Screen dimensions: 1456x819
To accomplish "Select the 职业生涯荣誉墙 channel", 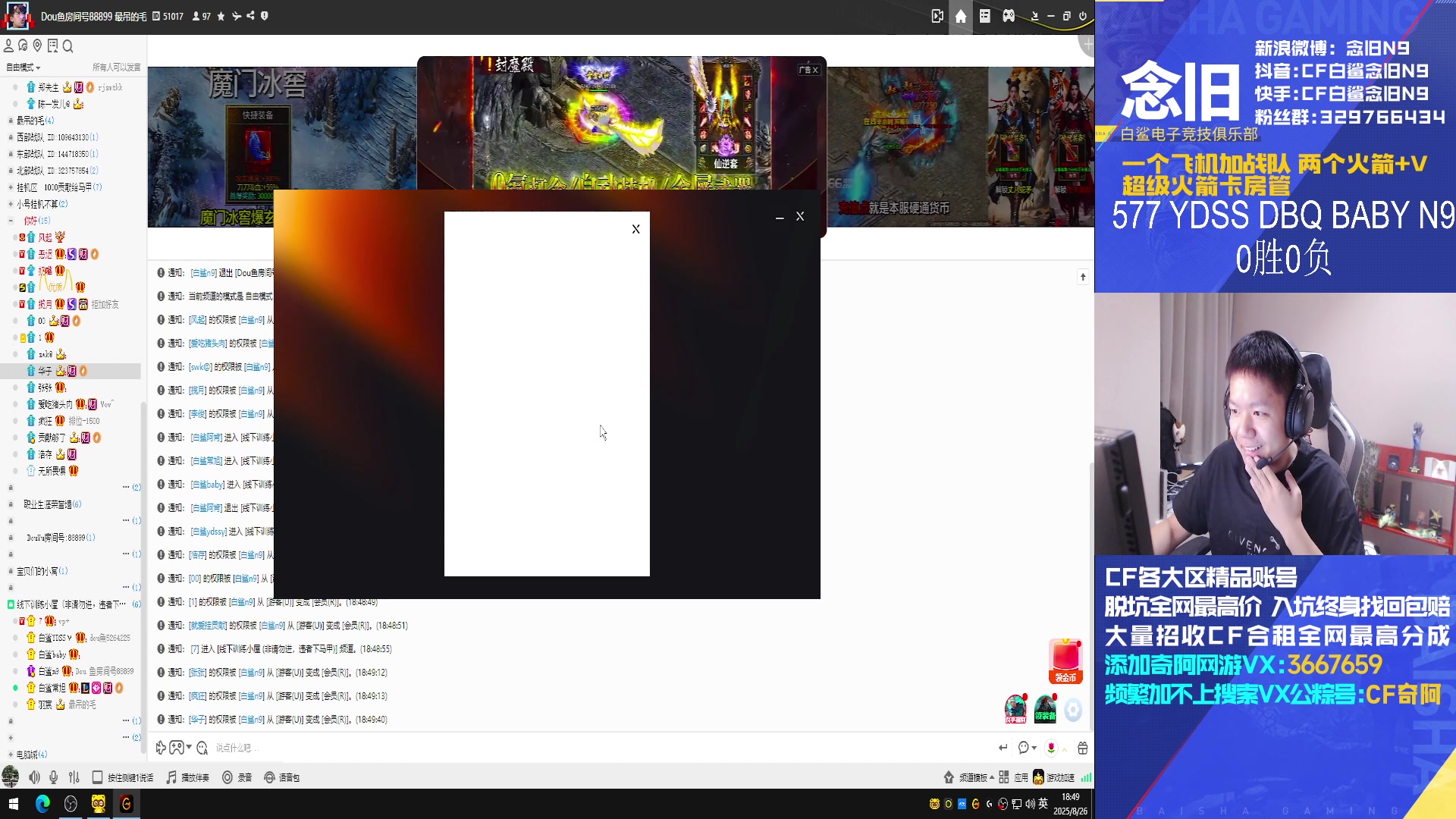I will pyautogui.click(x=52, y=504).
